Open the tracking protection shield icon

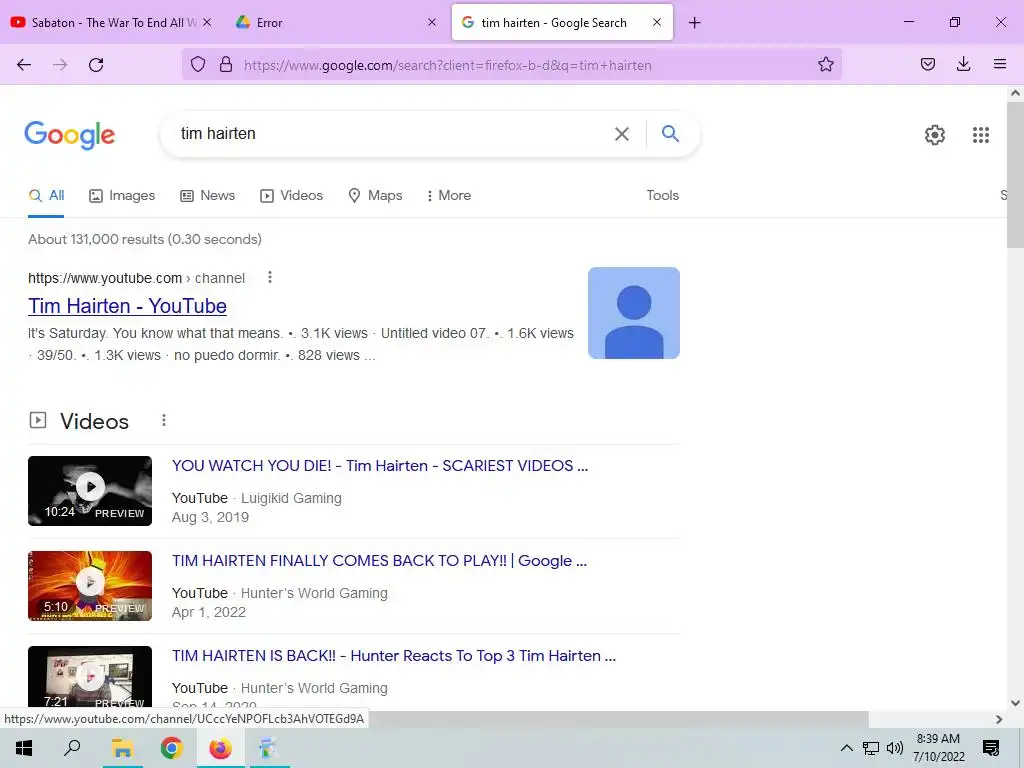(x=198, y=65)
